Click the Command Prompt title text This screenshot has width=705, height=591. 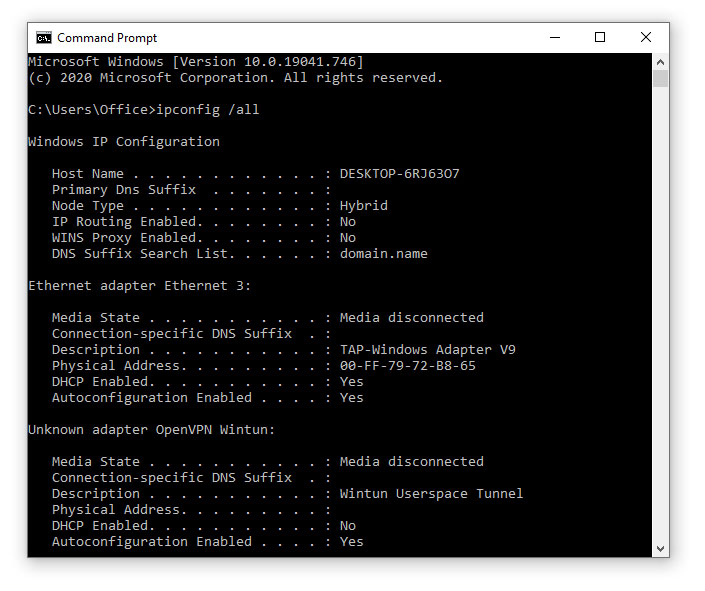pyautogui.click(x=107, y=38)
